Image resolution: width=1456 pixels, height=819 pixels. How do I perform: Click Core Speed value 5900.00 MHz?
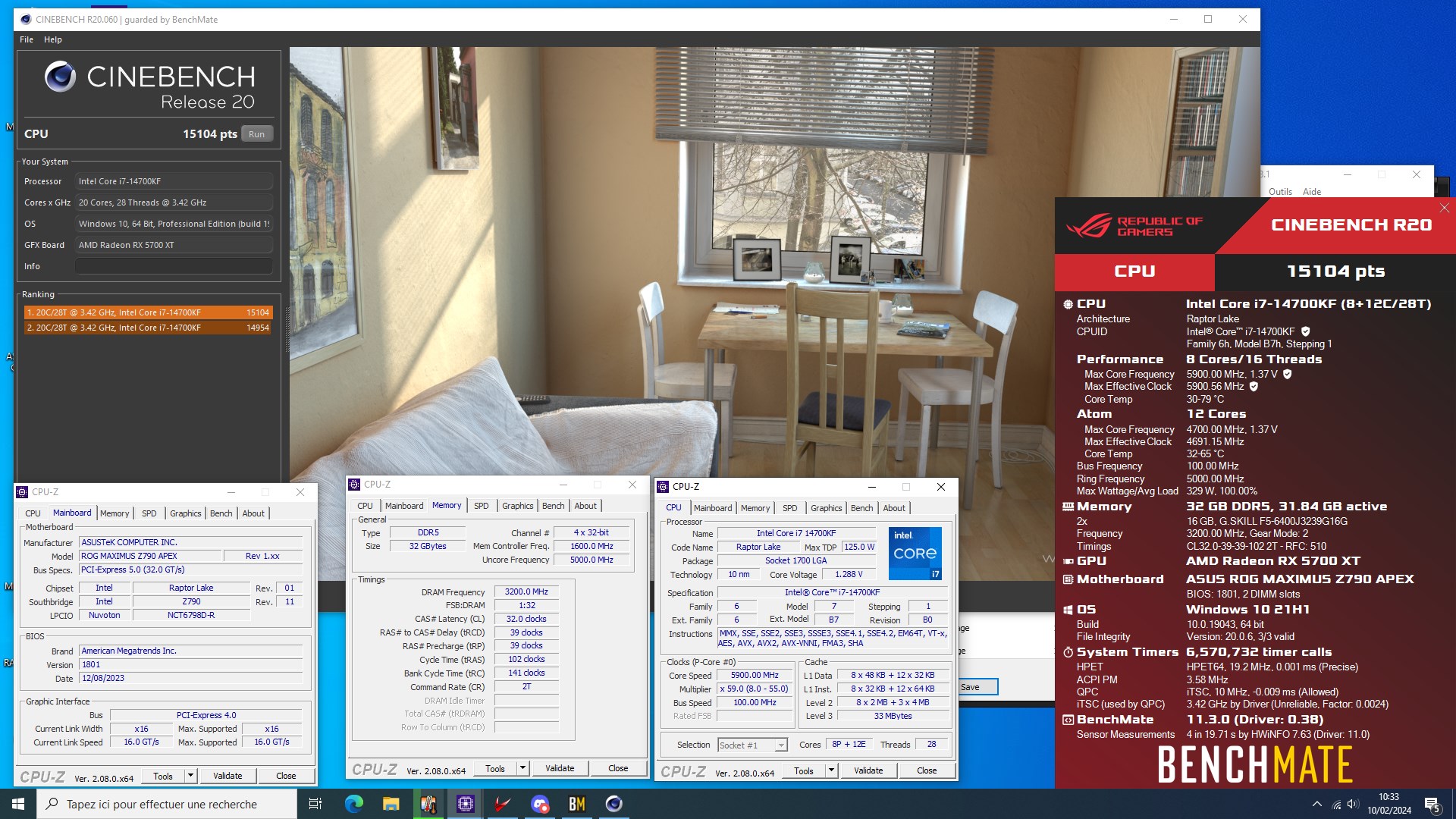(x=755, y=676)
